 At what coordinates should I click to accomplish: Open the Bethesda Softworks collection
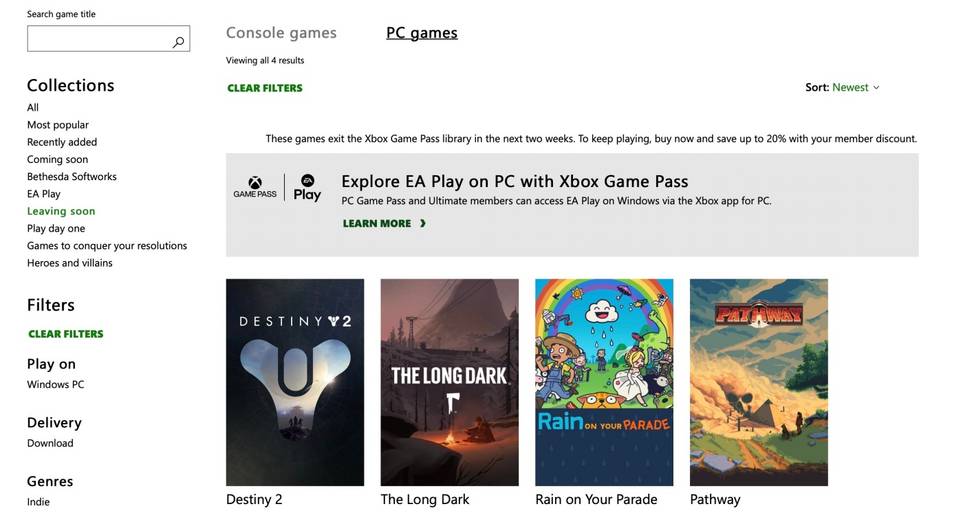(x=72, y=177)
